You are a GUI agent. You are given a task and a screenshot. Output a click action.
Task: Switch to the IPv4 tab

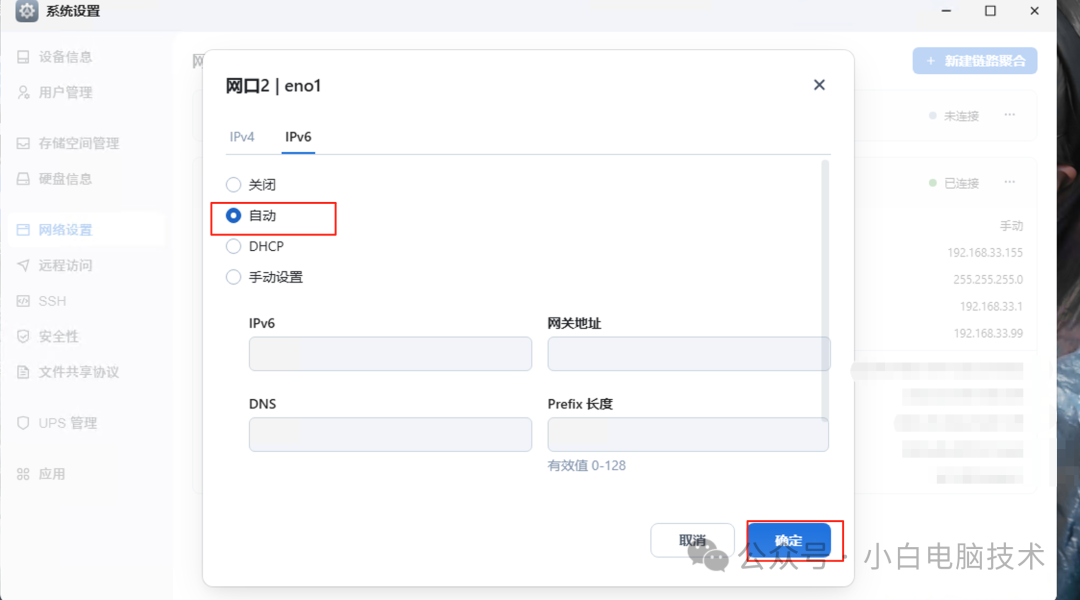[x=242, y=136]
